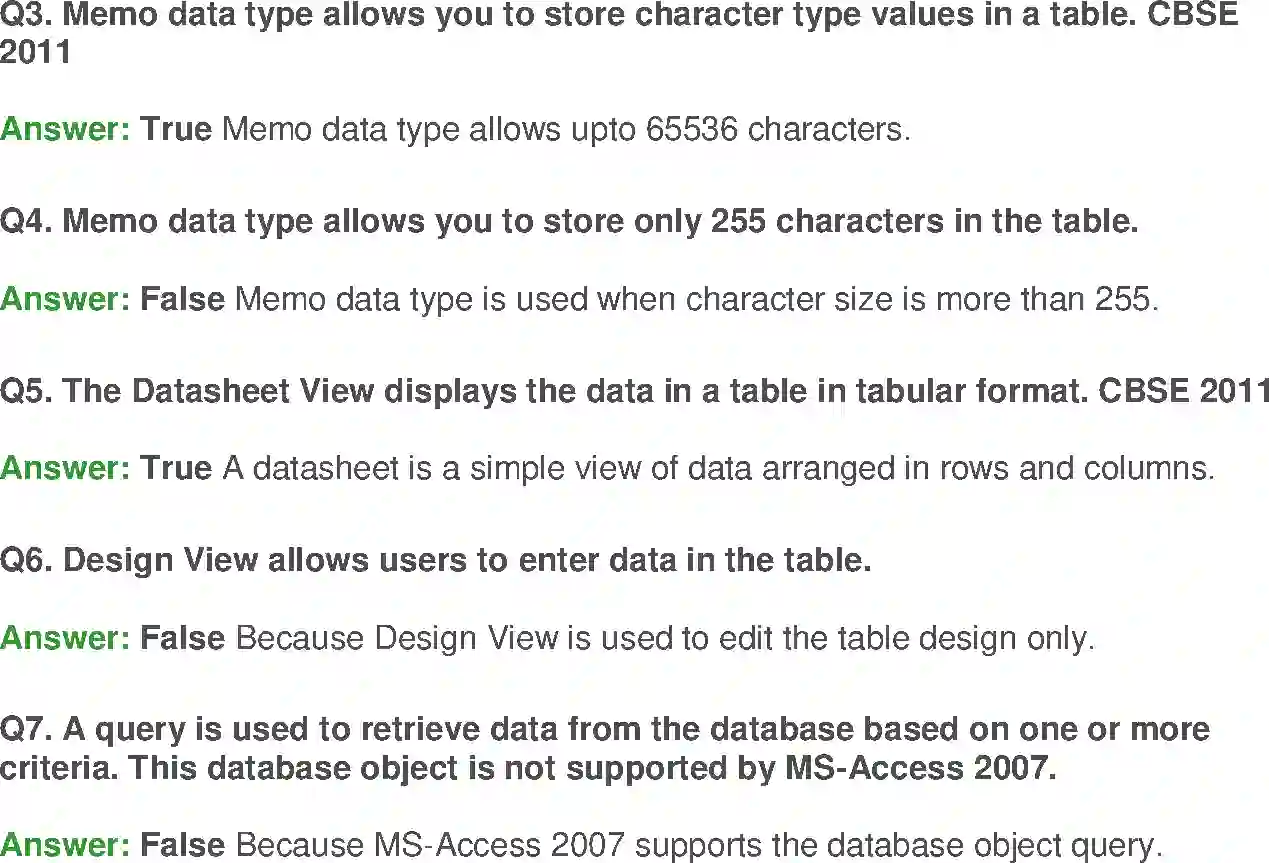
Task: Click the Q6 Design View question
Action: [x=436, y=560]
